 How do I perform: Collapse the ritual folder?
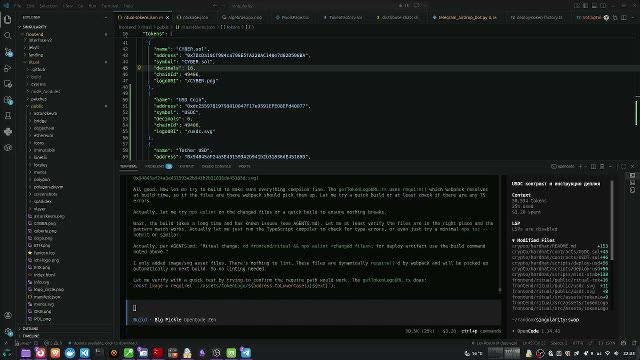pos(34,62)
